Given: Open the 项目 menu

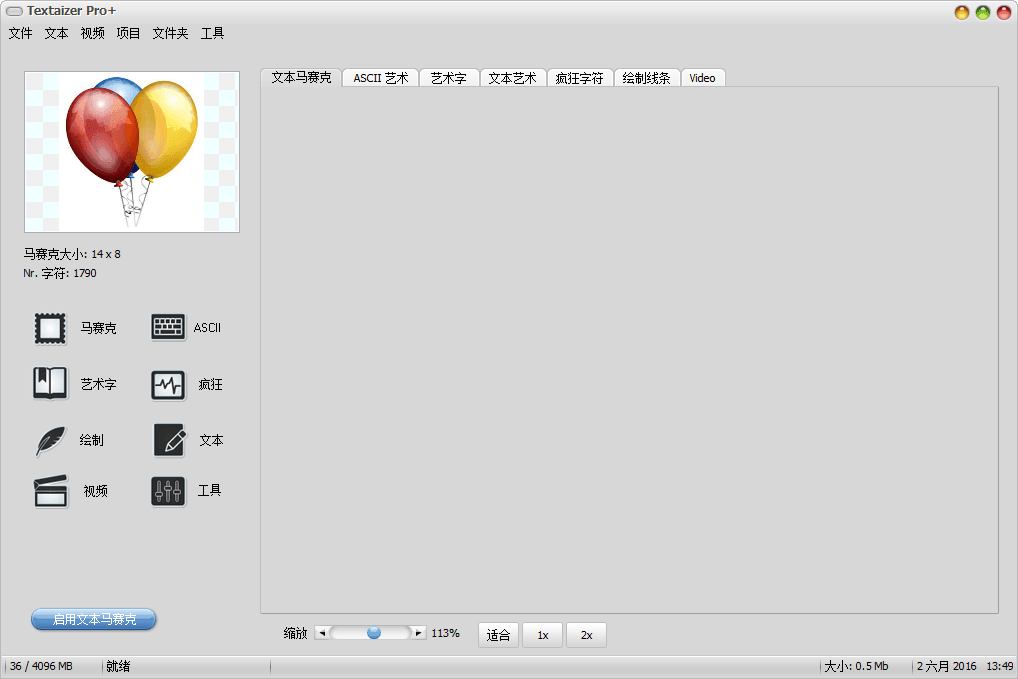Looking at the screenshot, I should click(128, 33).
